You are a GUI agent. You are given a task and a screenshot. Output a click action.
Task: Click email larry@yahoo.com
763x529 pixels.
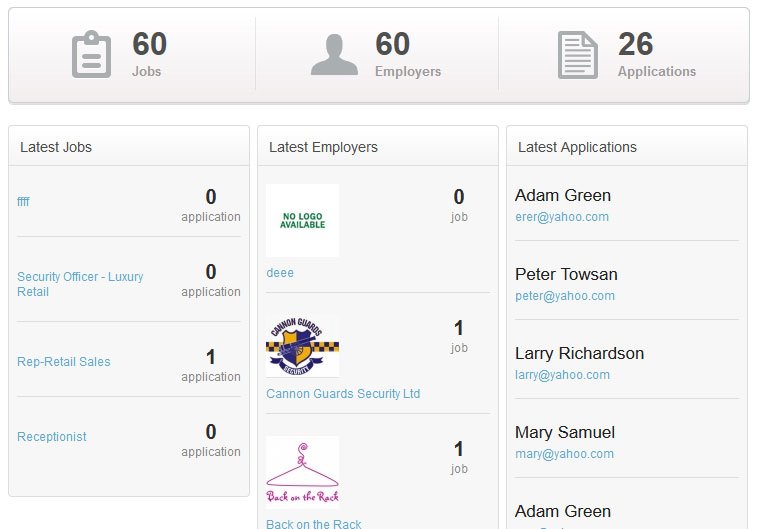(x=562, y=375)
